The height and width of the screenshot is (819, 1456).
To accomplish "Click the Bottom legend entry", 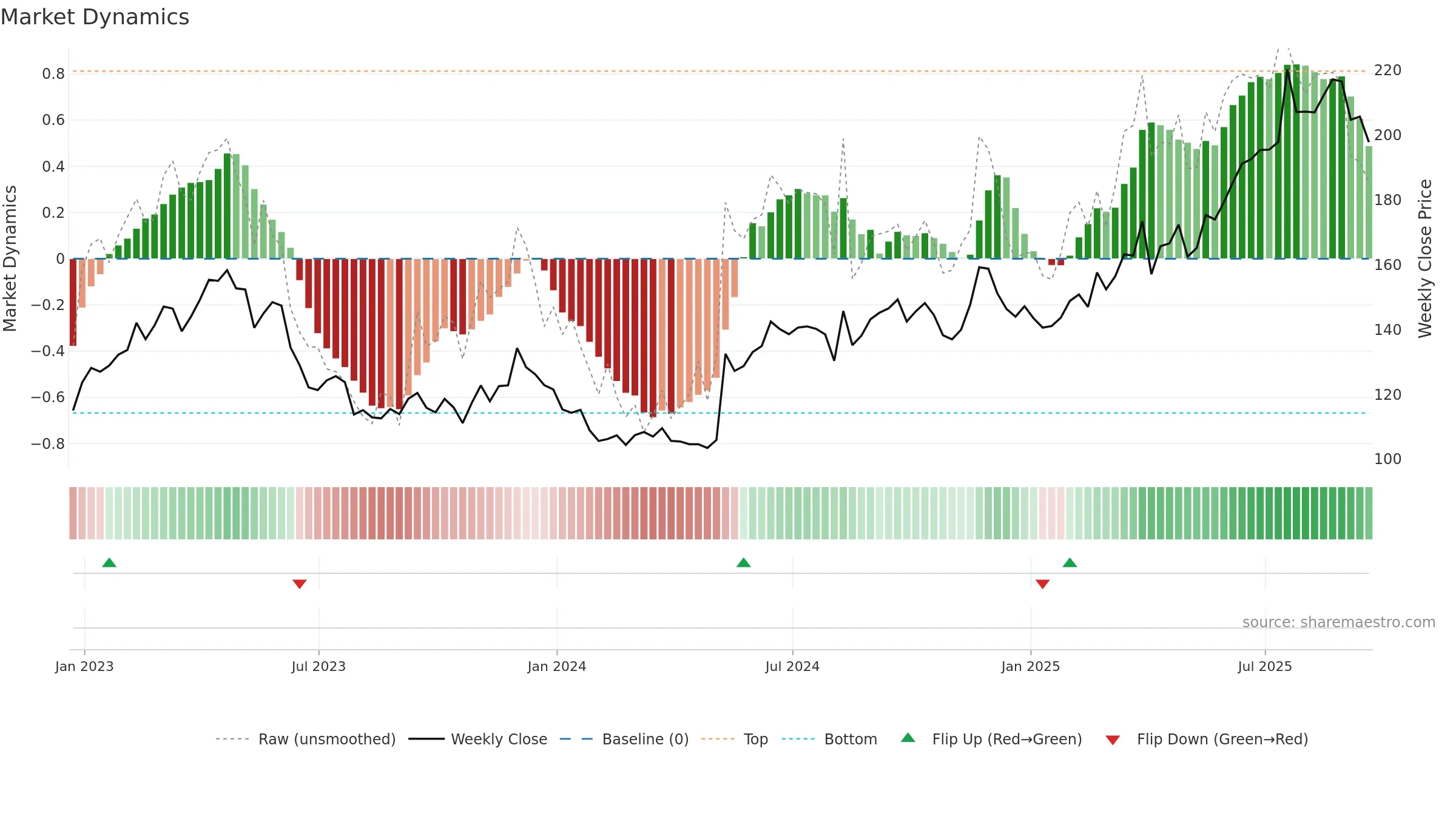I will coord(829,739).
